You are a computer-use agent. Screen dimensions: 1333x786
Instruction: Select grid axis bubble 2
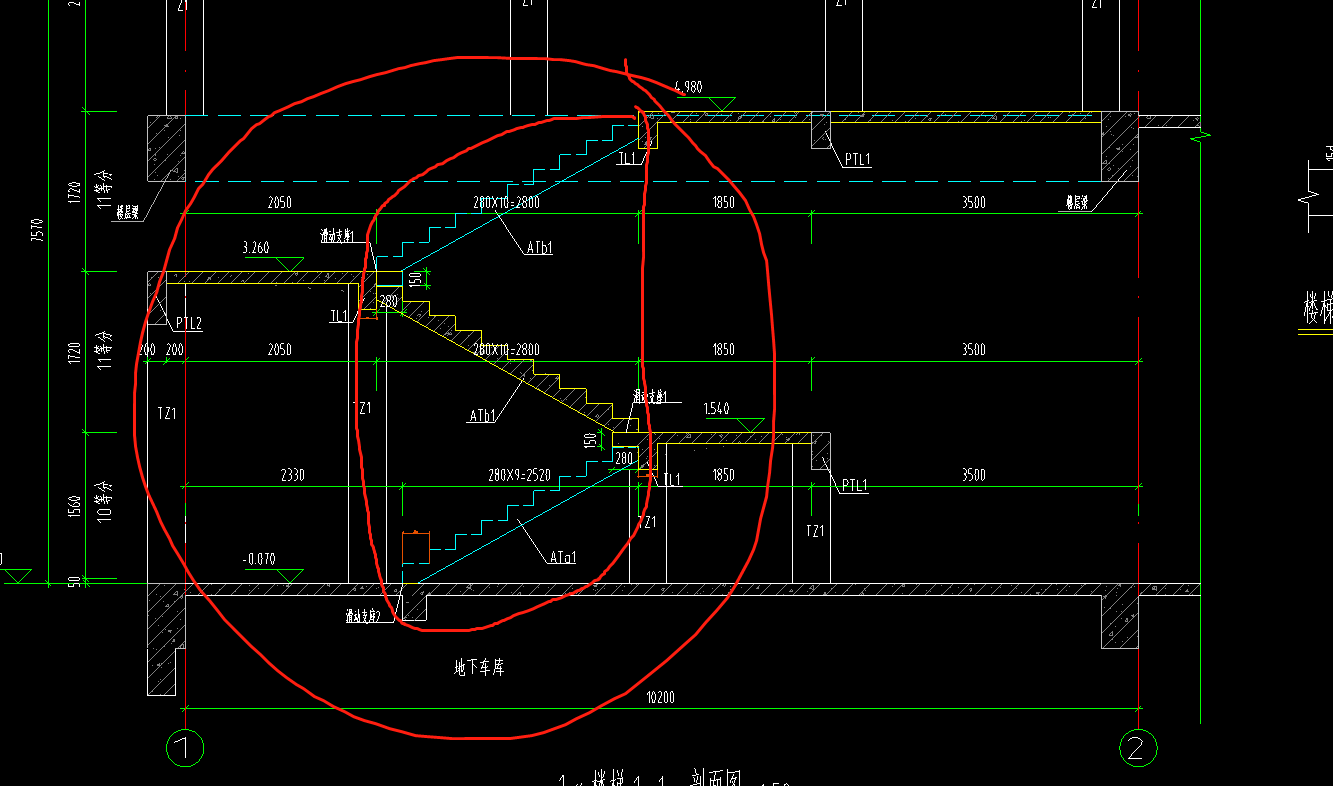[1137, 747]
